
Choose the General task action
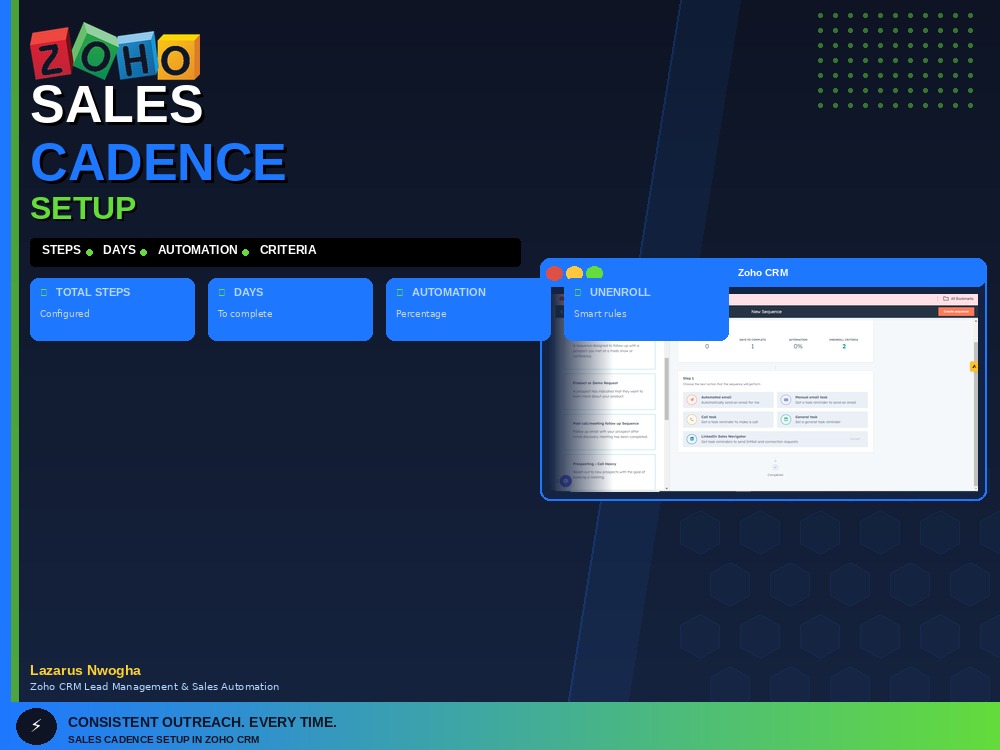tap(822, 420)
